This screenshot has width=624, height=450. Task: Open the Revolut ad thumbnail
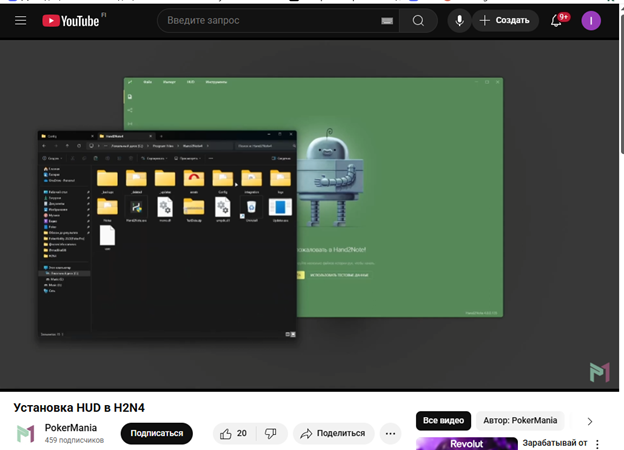466,444
